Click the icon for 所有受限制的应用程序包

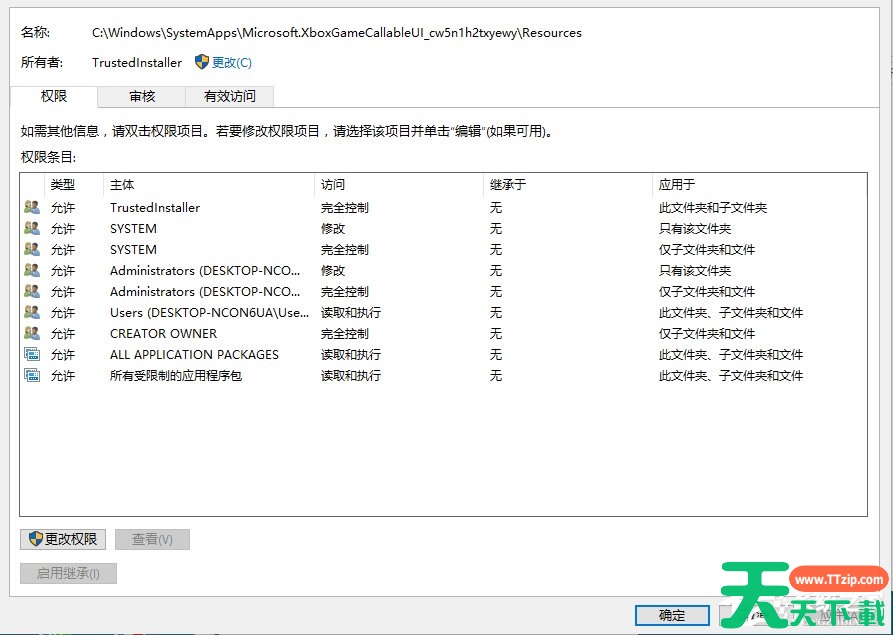(x=32, y=376)
